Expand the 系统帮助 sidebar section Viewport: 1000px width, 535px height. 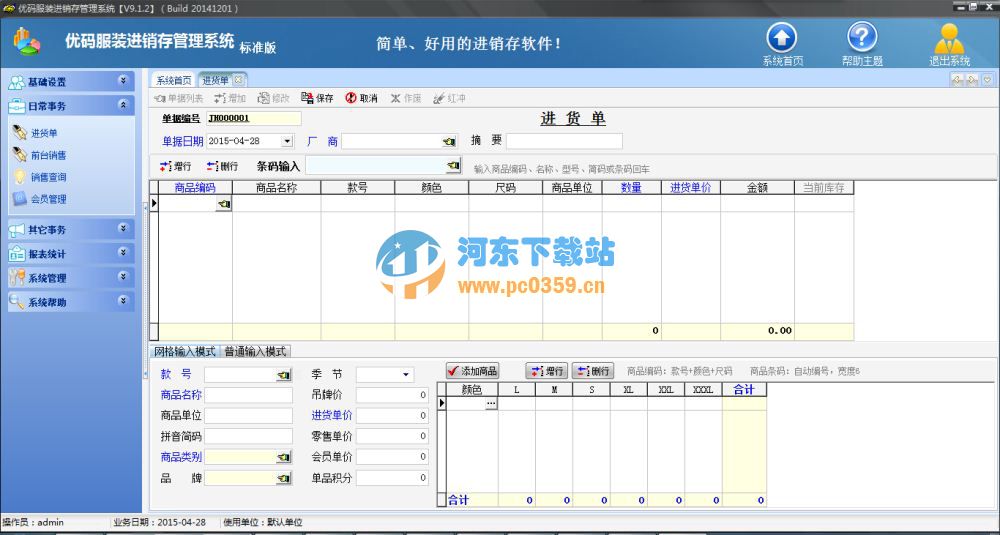(x=123, y=301)
